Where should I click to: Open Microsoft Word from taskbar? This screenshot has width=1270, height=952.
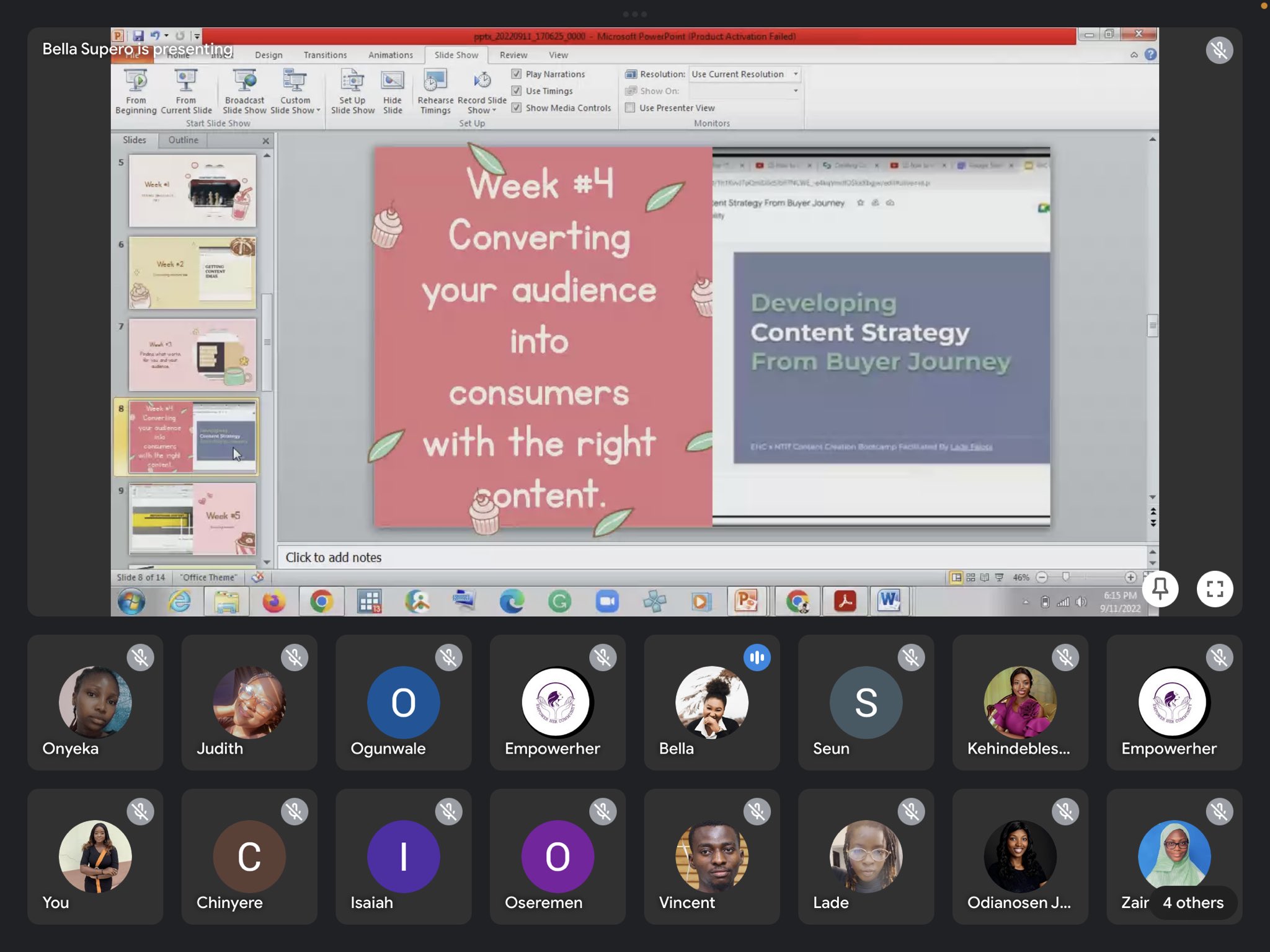(x=889, y=601)
